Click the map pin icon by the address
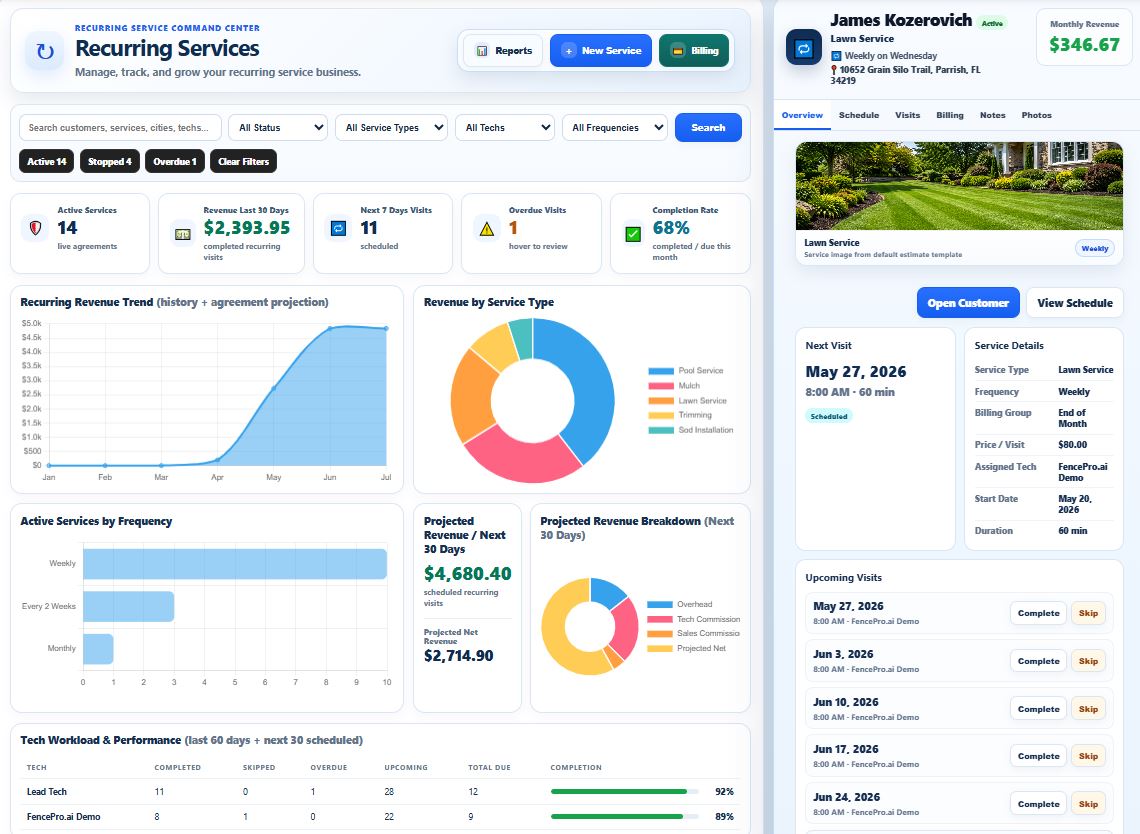 click(834, 71)
